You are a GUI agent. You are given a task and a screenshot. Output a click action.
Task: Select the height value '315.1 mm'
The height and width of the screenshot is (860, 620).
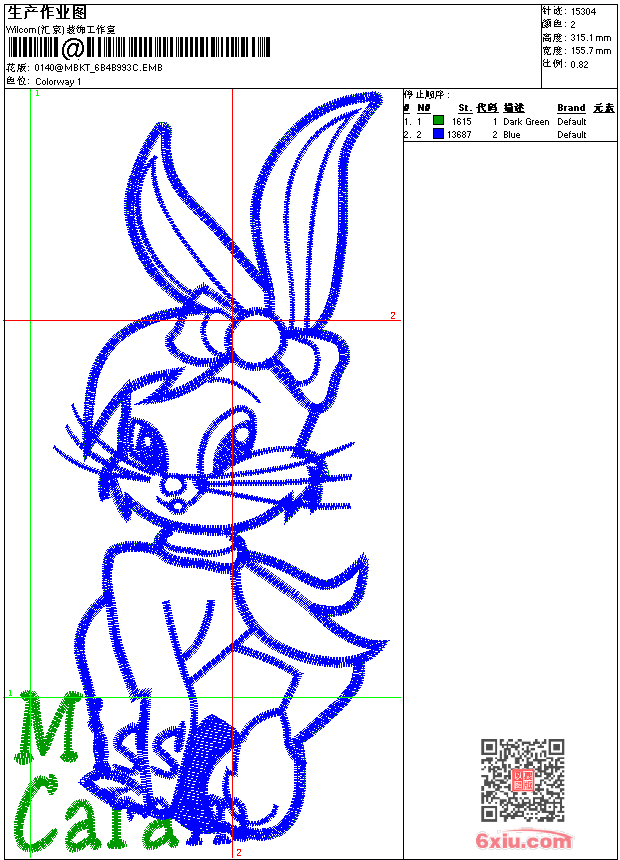tap(590, 38)
